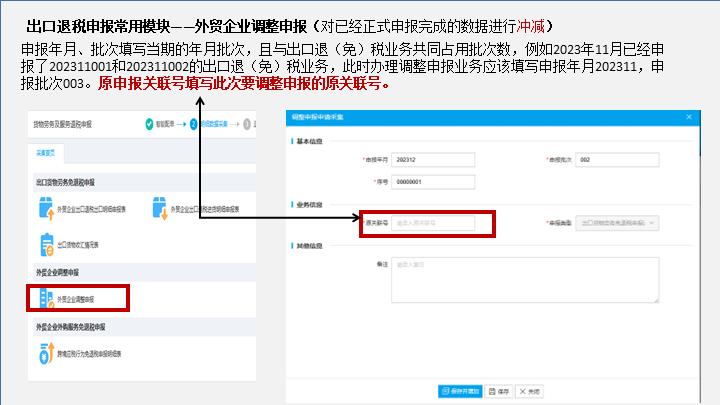Open the 申报类型 dropdown
Viewport: 720px width, 405px height.
[x=617, y=223]
